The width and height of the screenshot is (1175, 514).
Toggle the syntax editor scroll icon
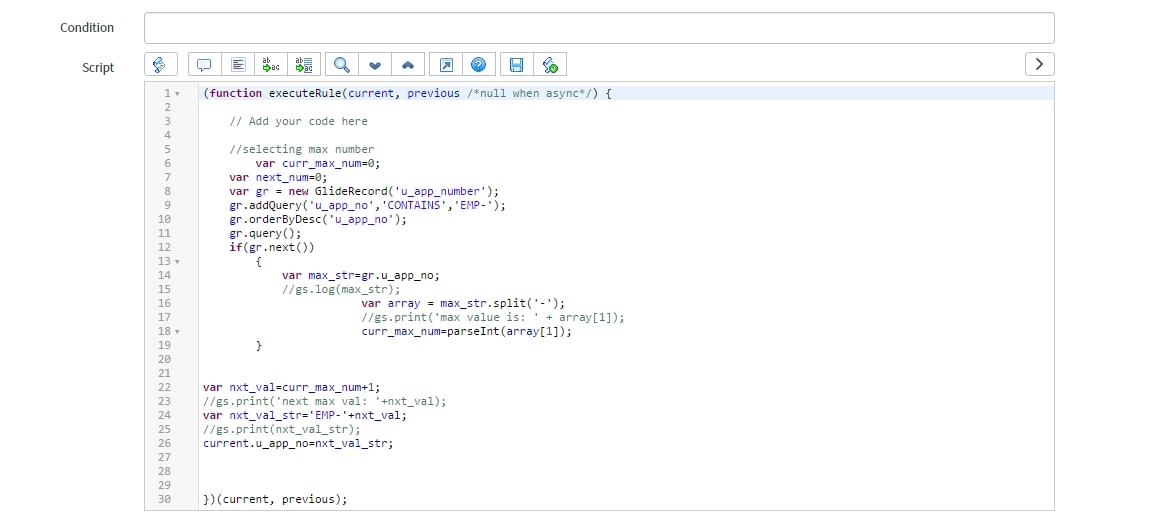[x=160, y=64]
